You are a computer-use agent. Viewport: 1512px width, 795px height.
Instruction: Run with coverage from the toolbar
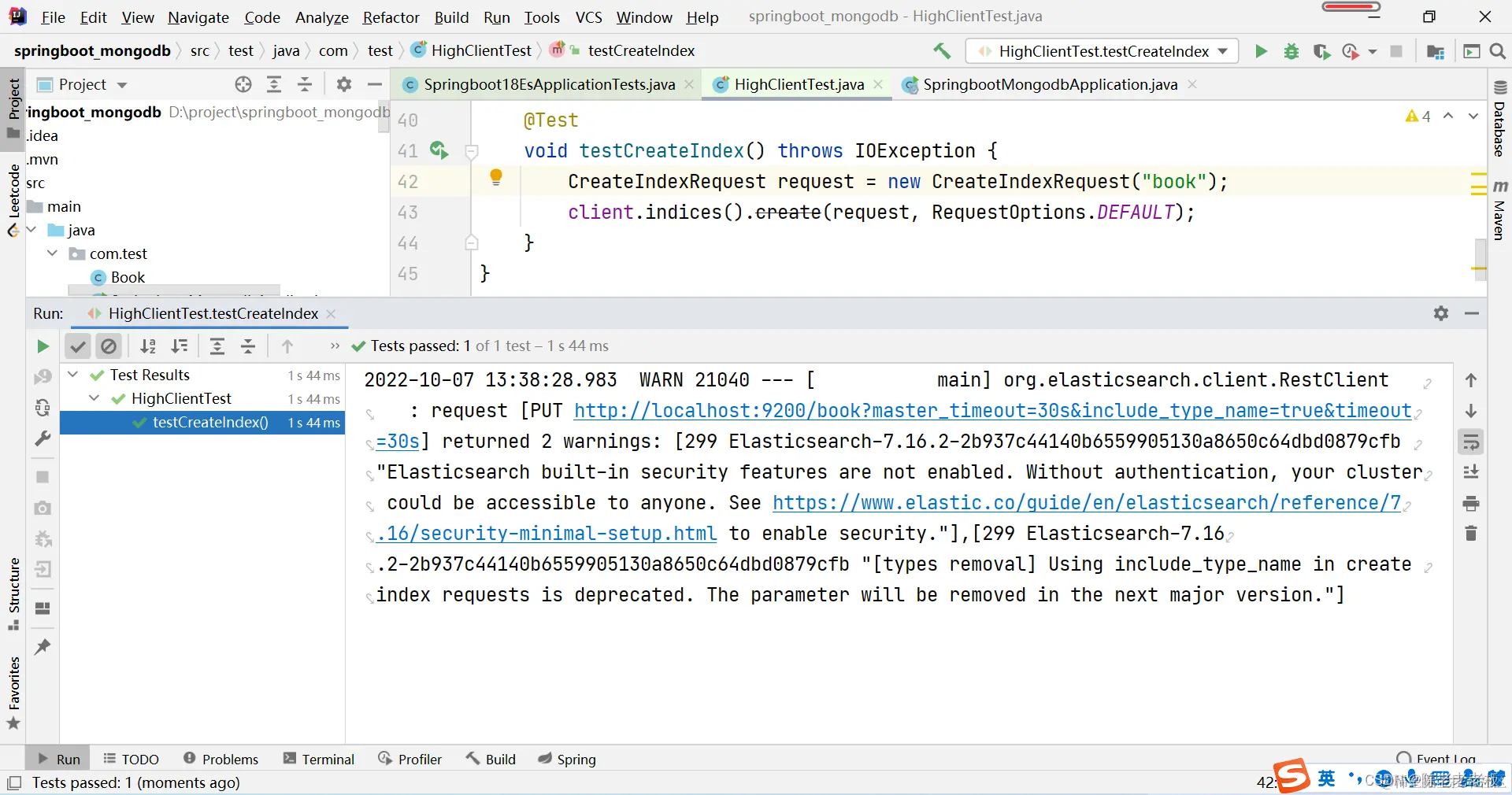click(1321, 51)
